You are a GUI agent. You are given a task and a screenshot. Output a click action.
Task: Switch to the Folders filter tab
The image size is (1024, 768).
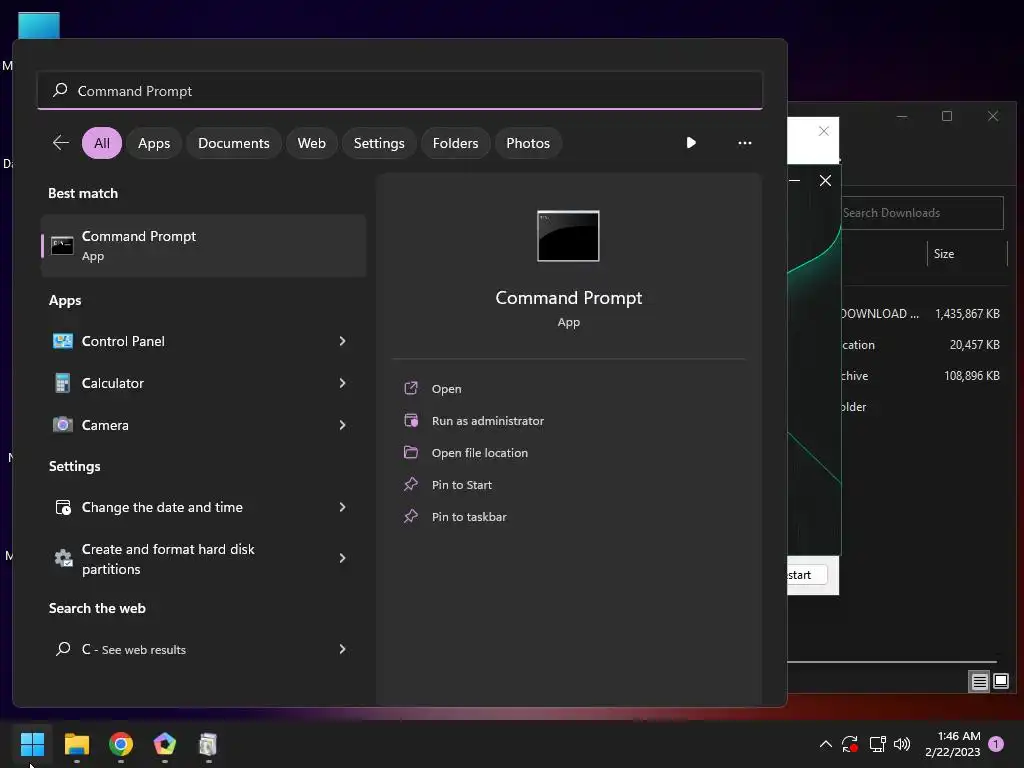[x=455, y=143]
